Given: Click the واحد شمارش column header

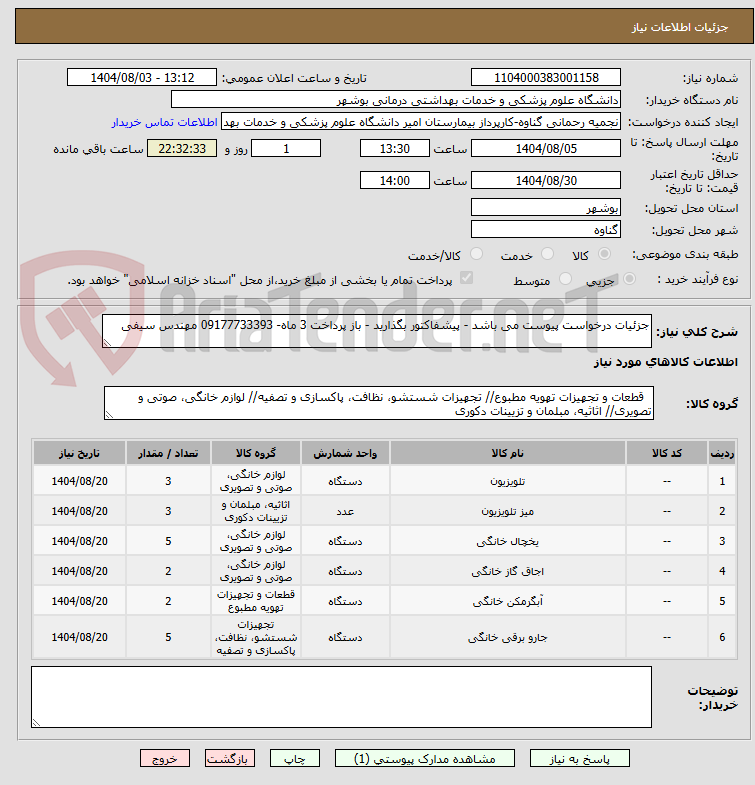Looking at the screenshot, I should (x=345, y=453).
